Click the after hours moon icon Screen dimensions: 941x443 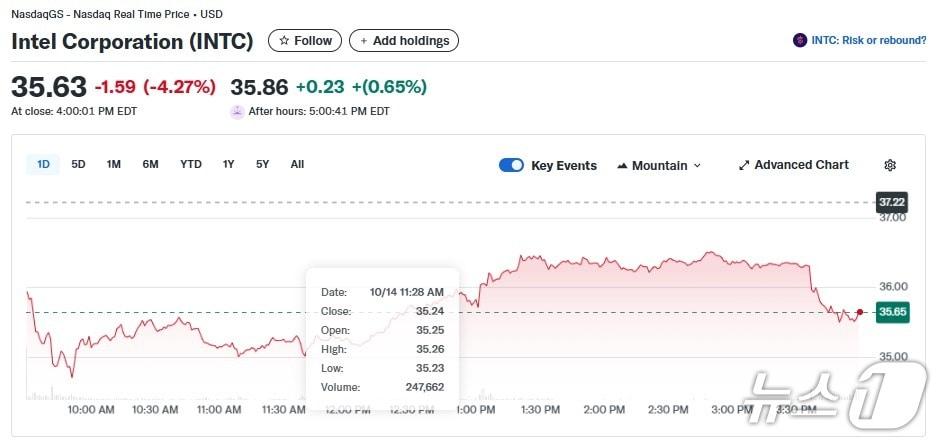pos(237,112)
